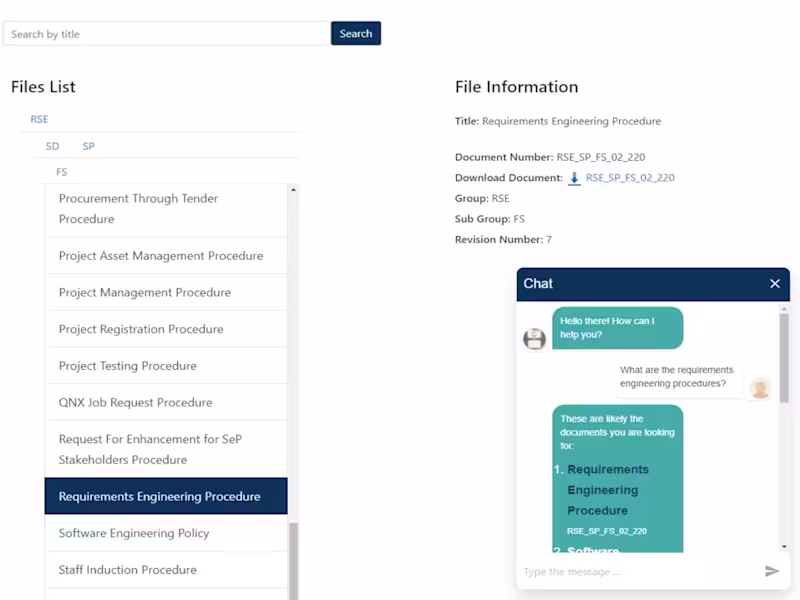This screenshot has width=800, height=600.
Task: Open Software Engineering Policy
Action: pos(166,533)
